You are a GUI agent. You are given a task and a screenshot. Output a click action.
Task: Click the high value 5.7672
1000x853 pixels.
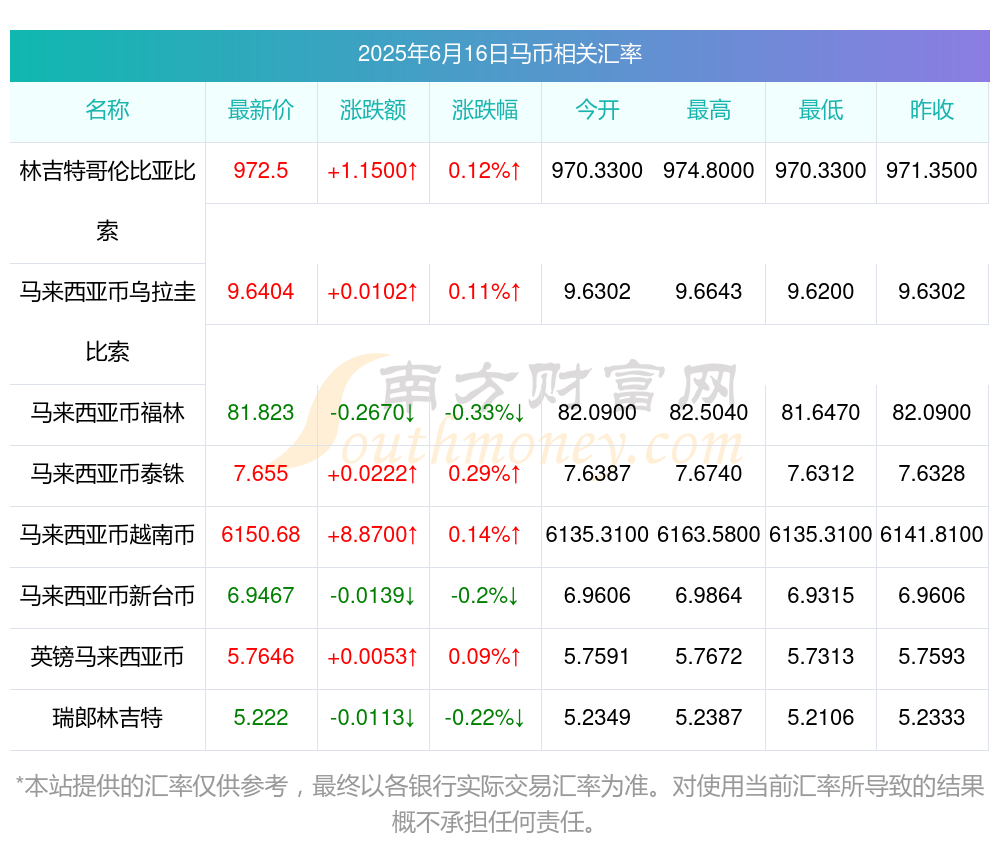(x=709, y=657)
